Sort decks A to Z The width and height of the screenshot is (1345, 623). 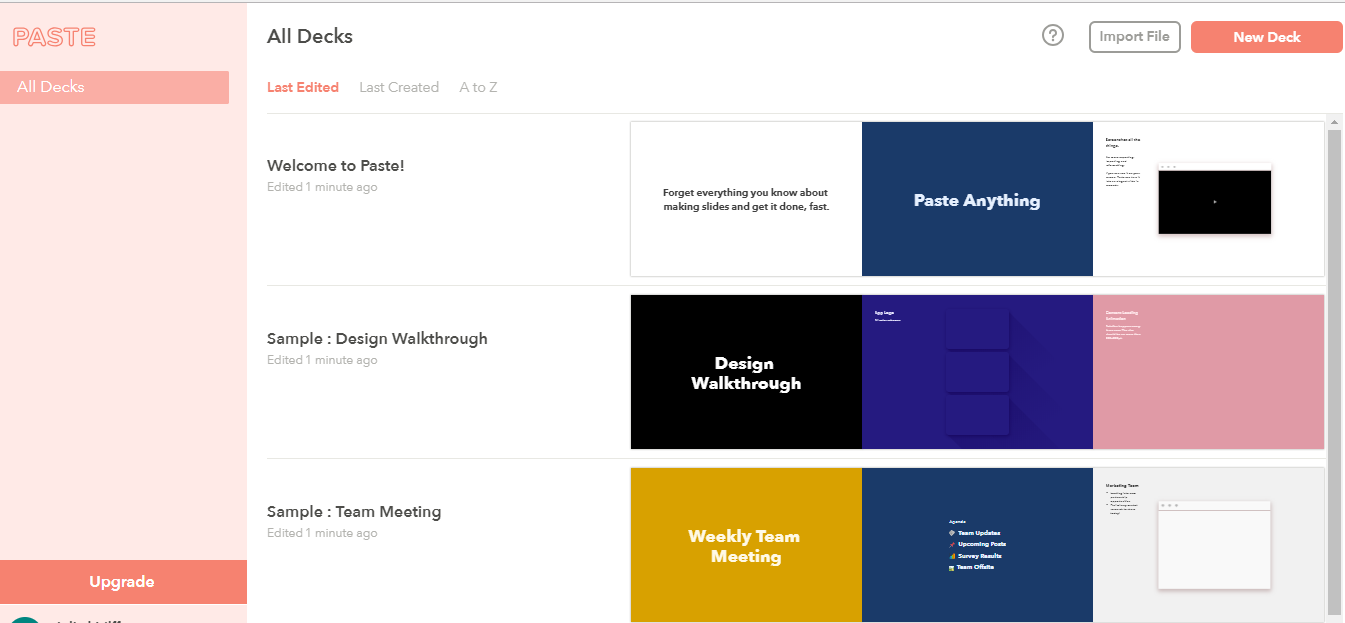[478, 87]
